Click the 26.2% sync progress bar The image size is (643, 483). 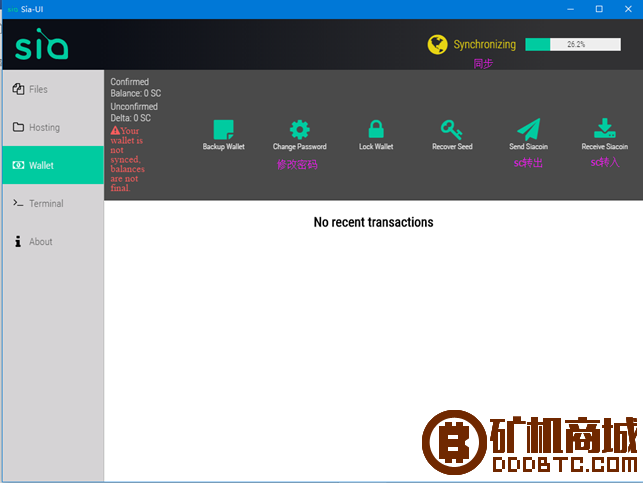click(573, 44)
